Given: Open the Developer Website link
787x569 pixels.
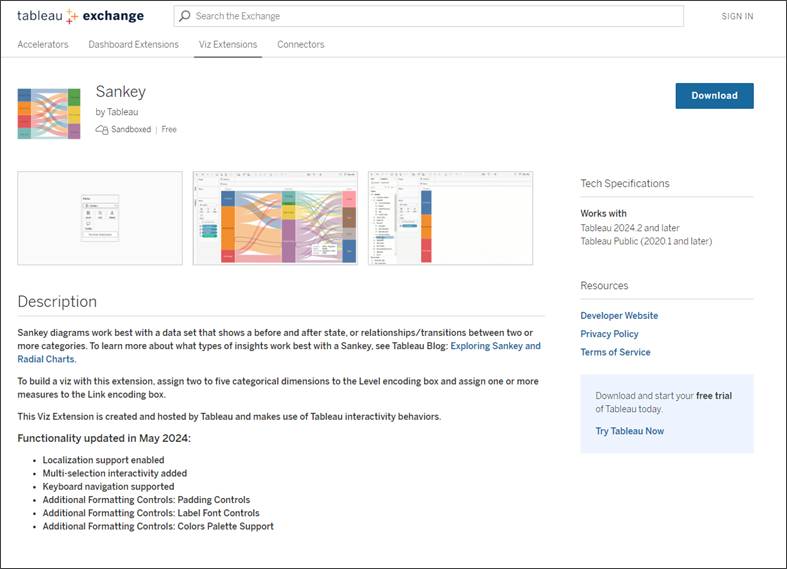Looking at the screenshot, I should (x=619, y=316).
